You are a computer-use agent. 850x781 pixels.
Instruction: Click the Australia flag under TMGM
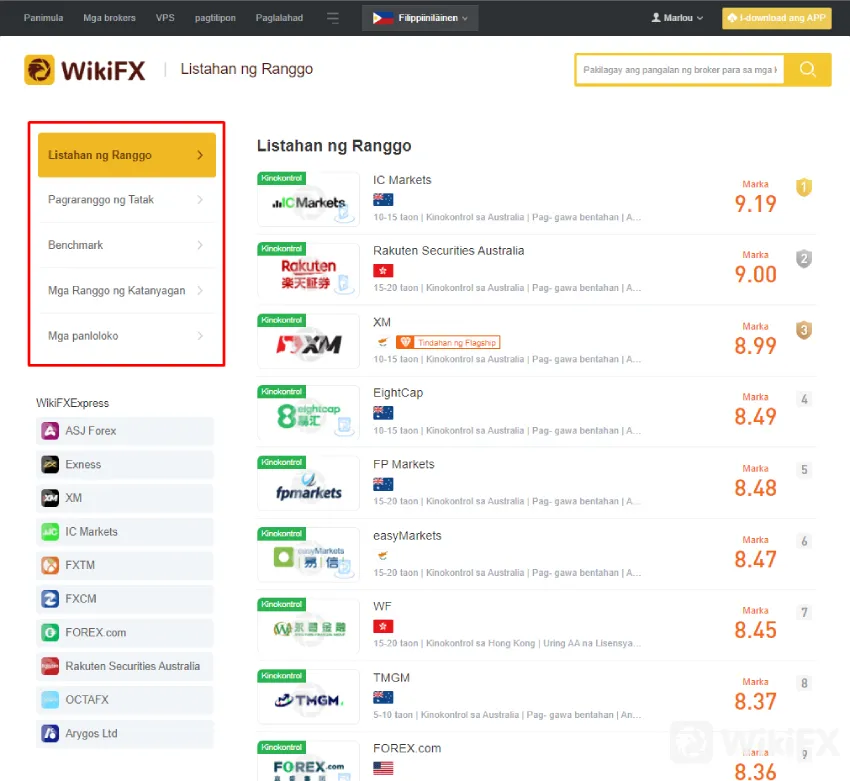[x=383, y=698]
